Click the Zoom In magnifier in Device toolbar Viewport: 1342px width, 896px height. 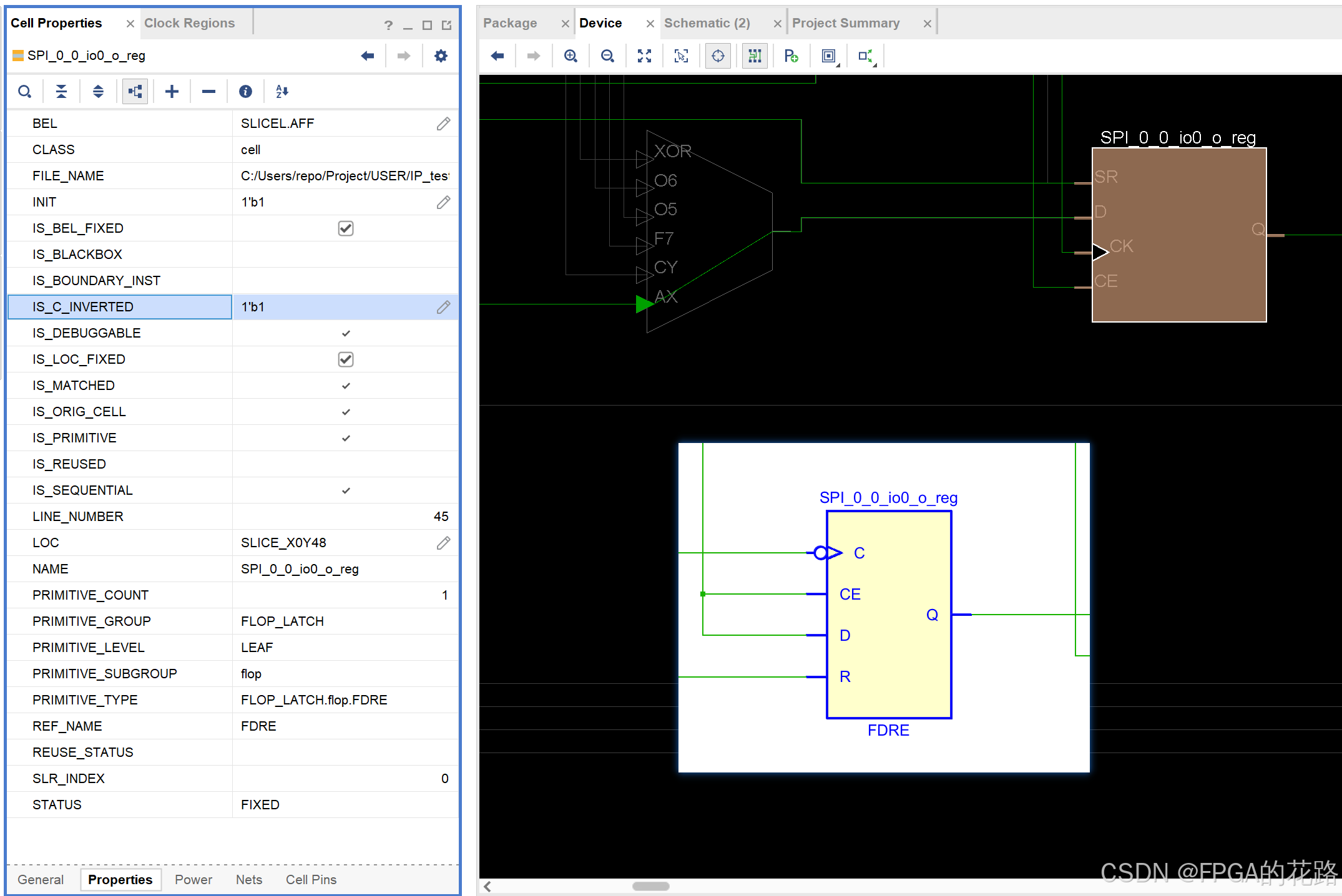tap(571, 56)
